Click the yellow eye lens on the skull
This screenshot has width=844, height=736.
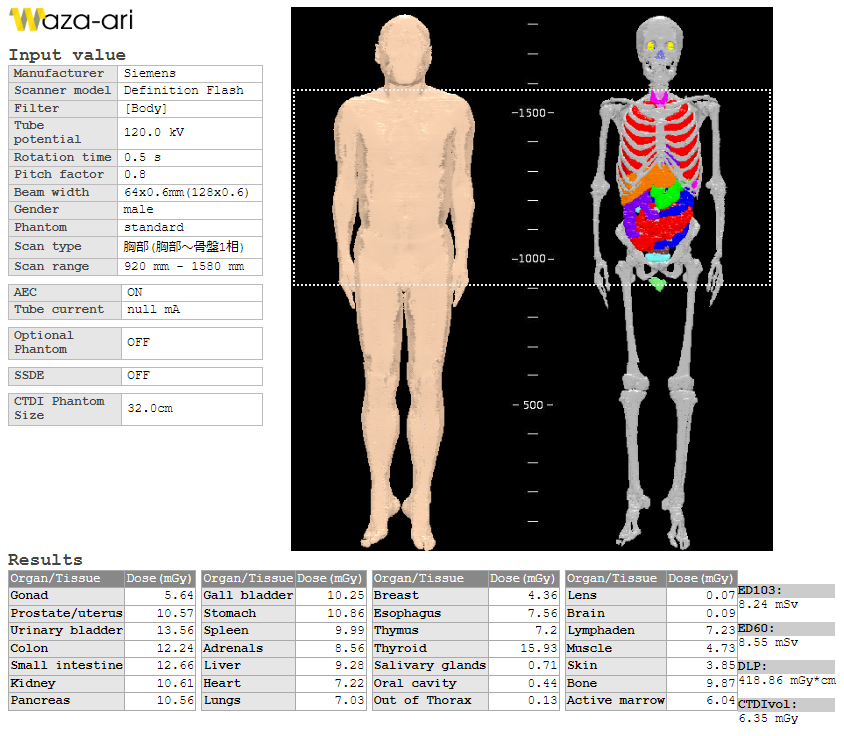(x=651, y=45)
